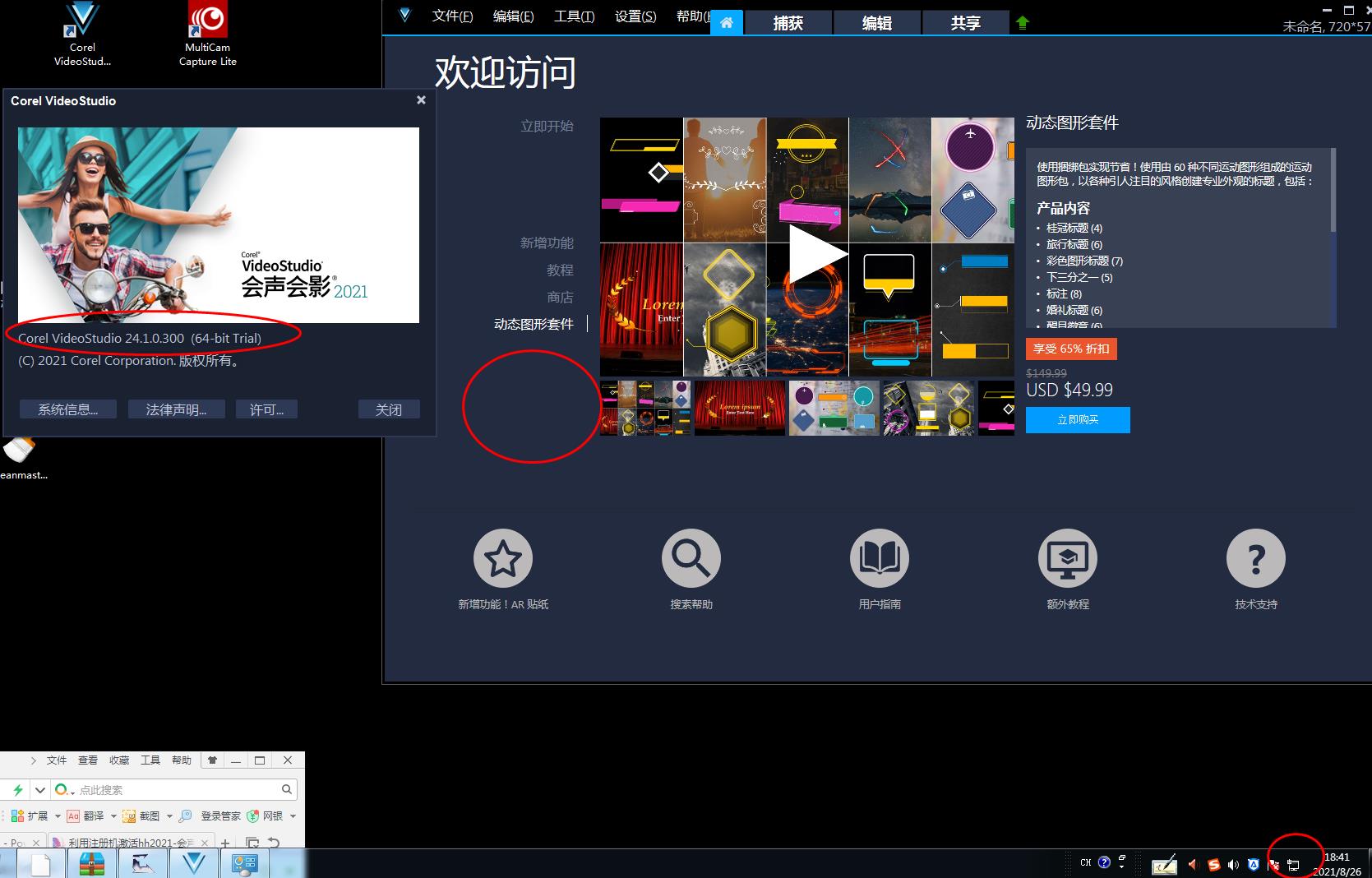This screenshot has width=1372, height=878.
Task: Select the first preview thumbnail with graphic grid
Action: (x=645, y=408)
